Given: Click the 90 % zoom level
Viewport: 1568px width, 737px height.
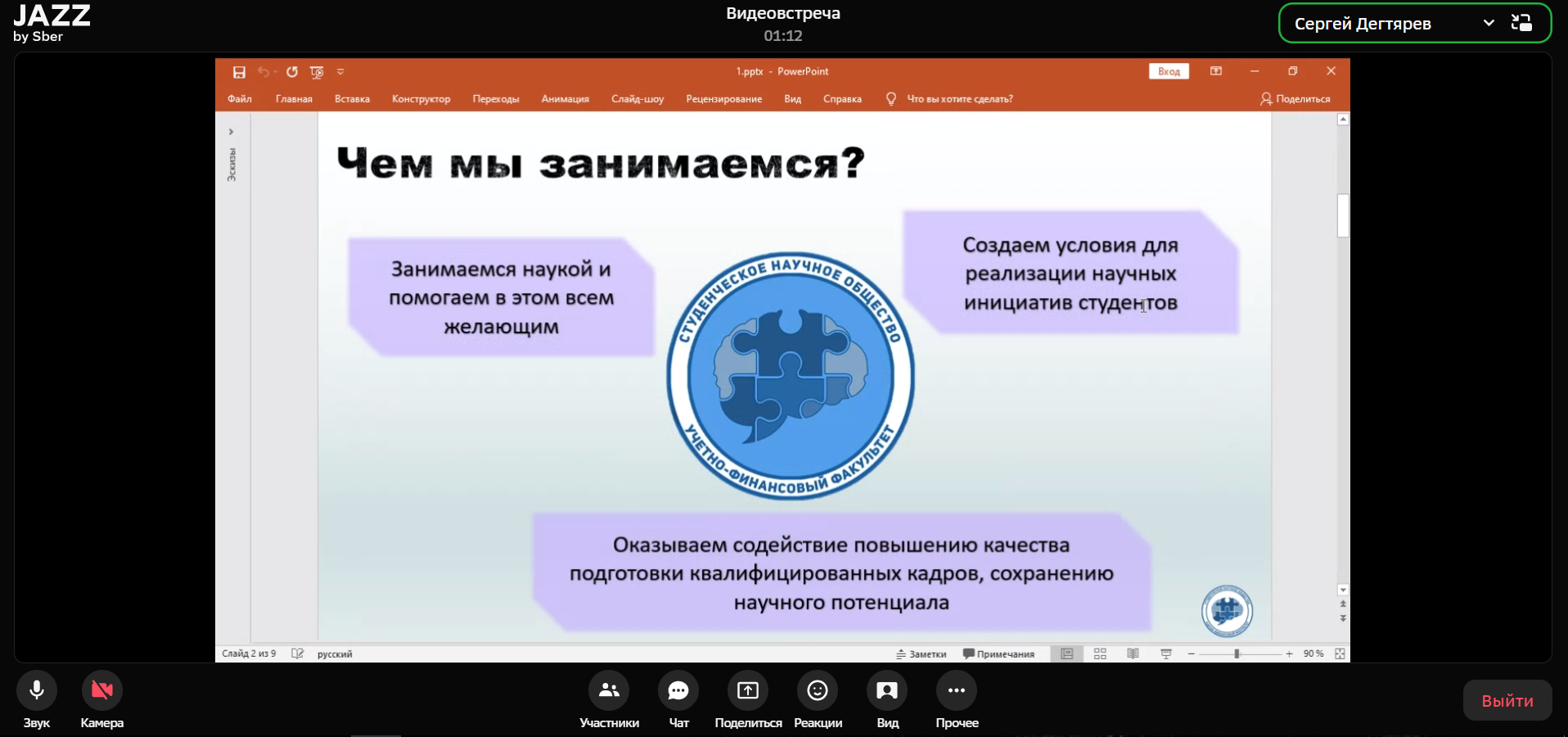Looking at the screenshot, I should (1313, 653).
